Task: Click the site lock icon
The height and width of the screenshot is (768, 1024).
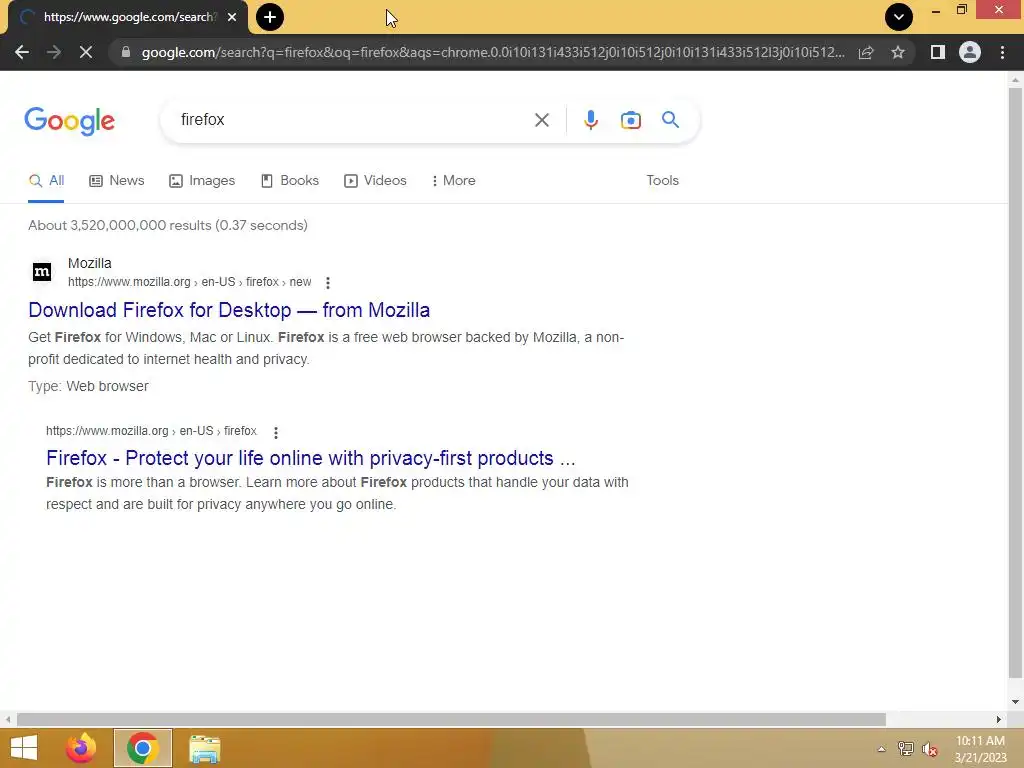Action: 125,52
